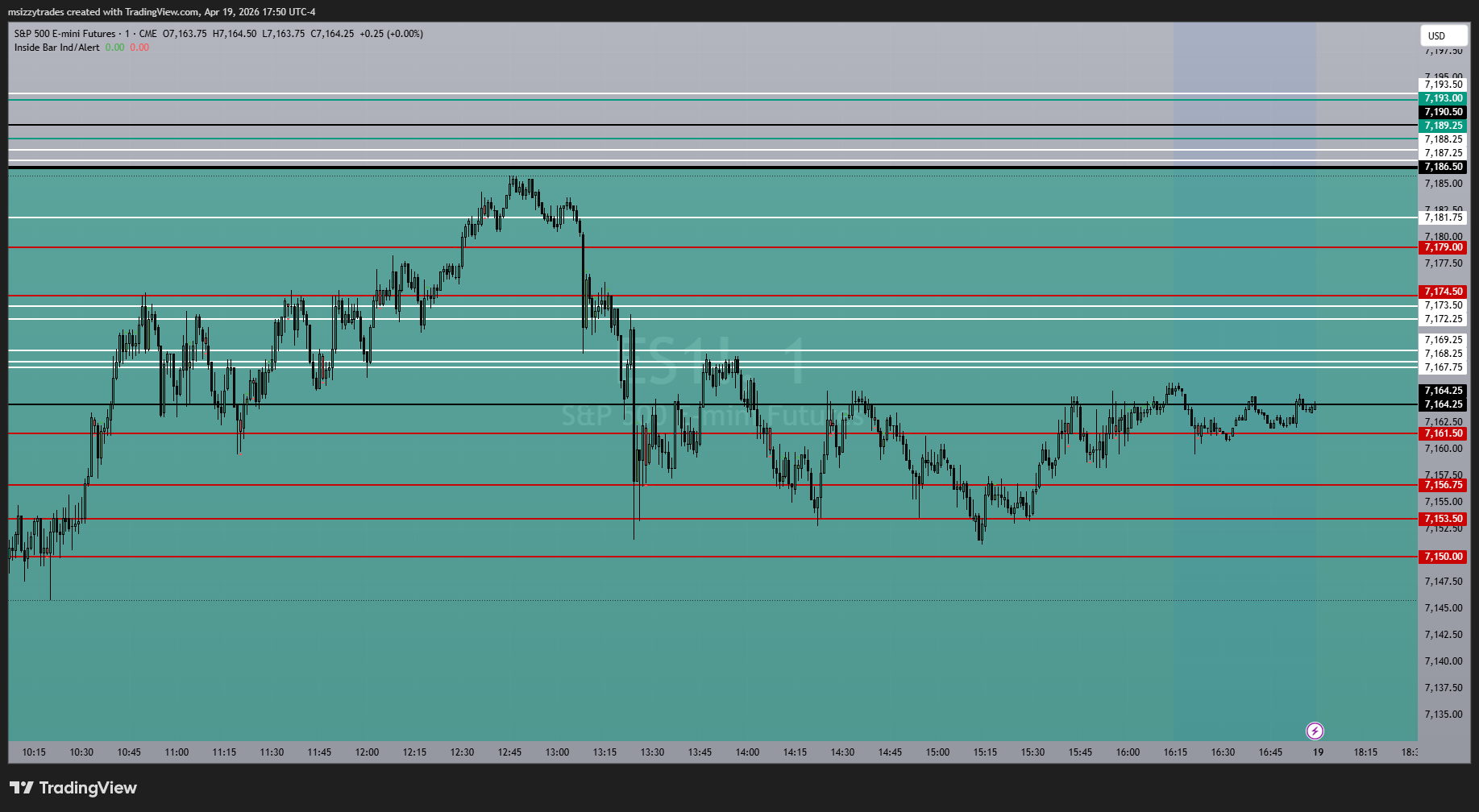Click the TradingView logo at the bottom
The image size is (1479, 812).
click(73, 788)
